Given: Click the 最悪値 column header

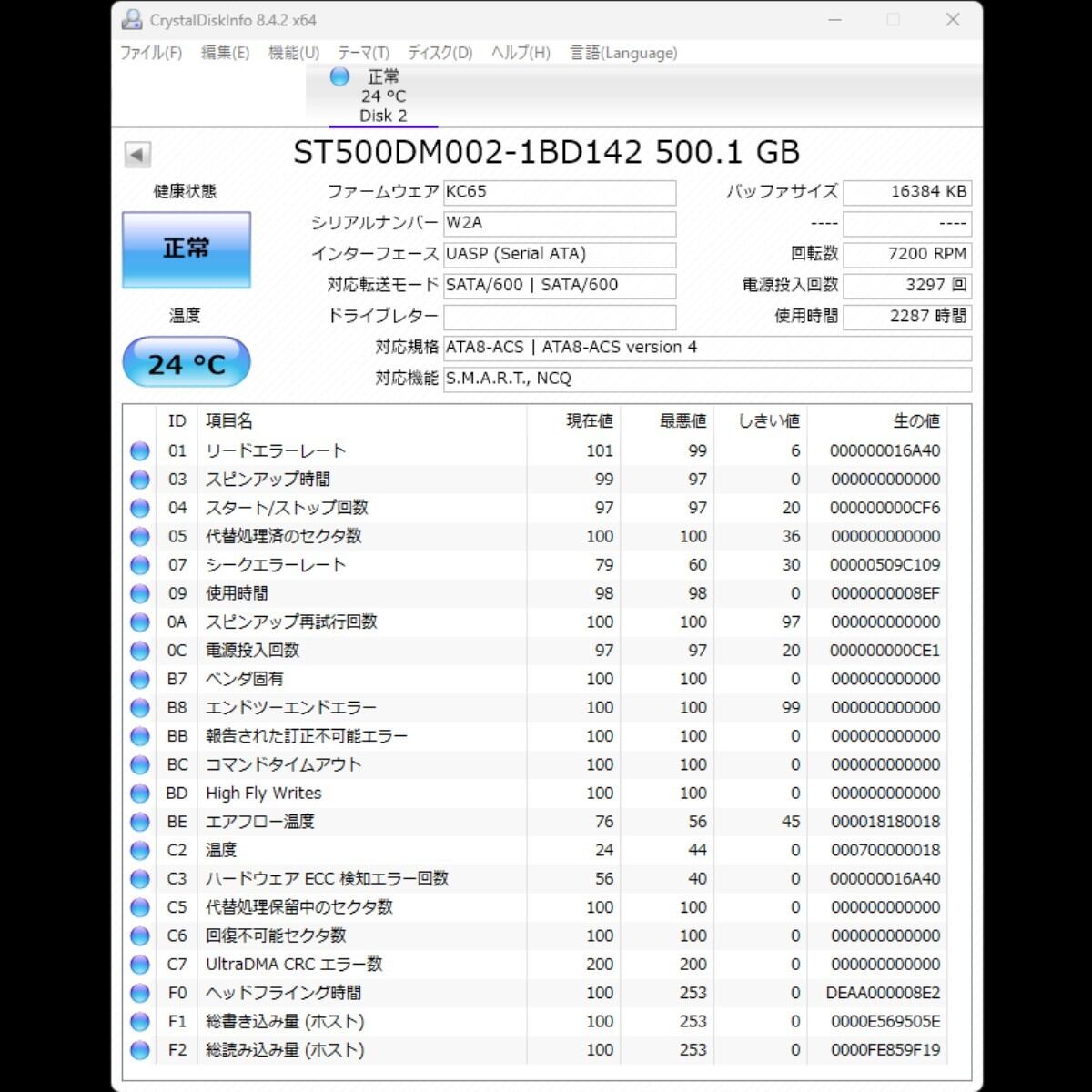Looking at the screenshot, I should (667, 420).
